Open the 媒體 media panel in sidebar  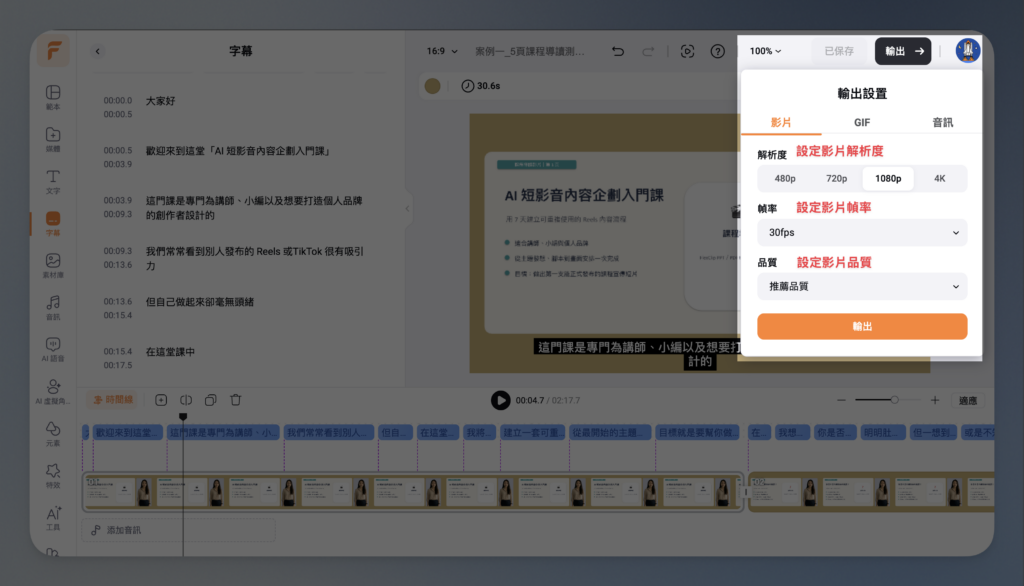tap(53, 139)
